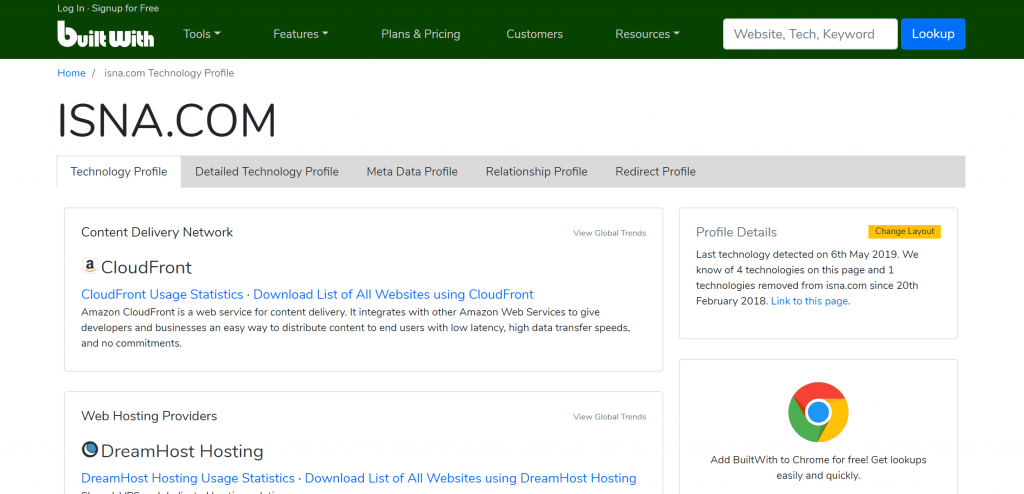1024x494 pixels.
Task: Click Signup for Free link
Action: click(124, 8)
